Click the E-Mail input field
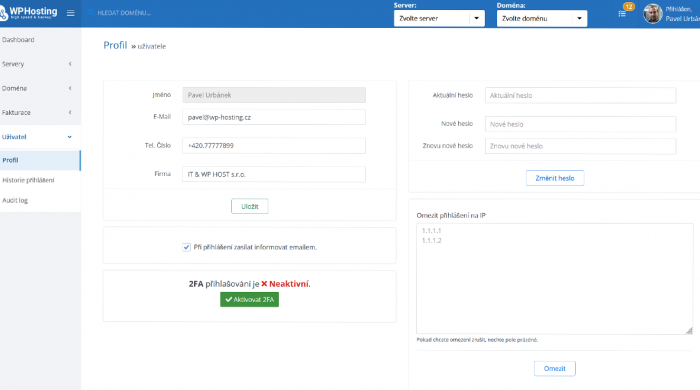This screenshot has height=390, width=700. (274, 117)
